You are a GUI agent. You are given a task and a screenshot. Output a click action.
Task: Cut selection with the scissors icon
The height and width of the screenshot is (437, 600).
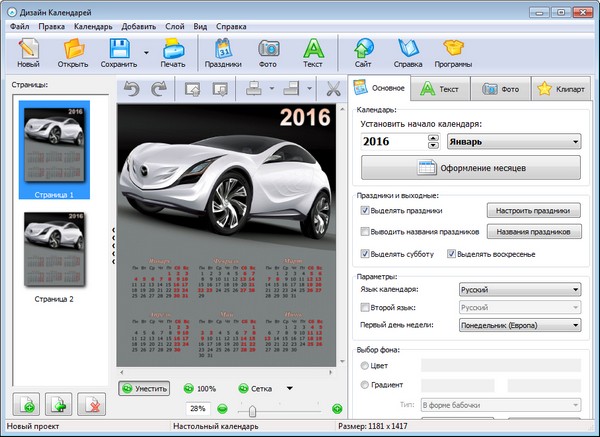[x=333, y=89]
